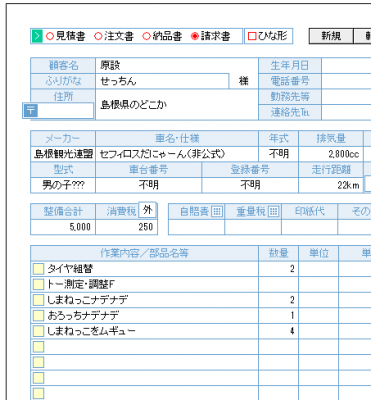Click the 消費税 value 250

click(127, 227)
